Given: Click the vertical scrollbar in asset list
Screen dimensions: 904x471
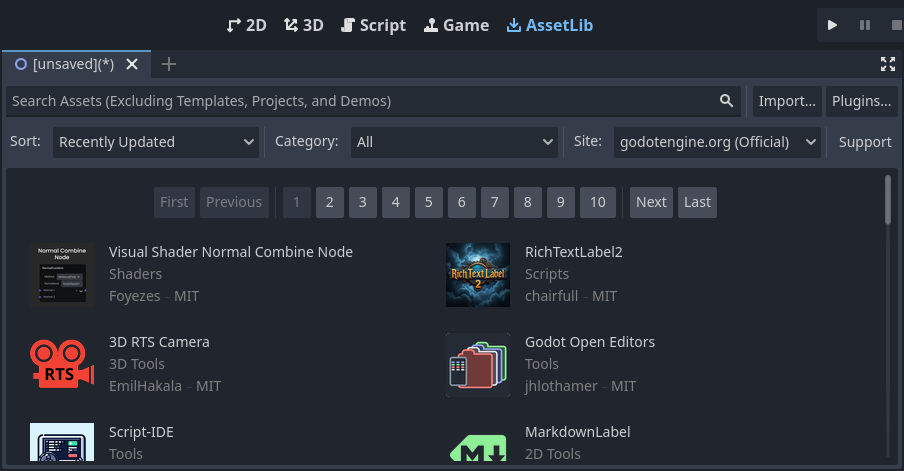Looking at the screenshot, I should click(x=887, y=200).
